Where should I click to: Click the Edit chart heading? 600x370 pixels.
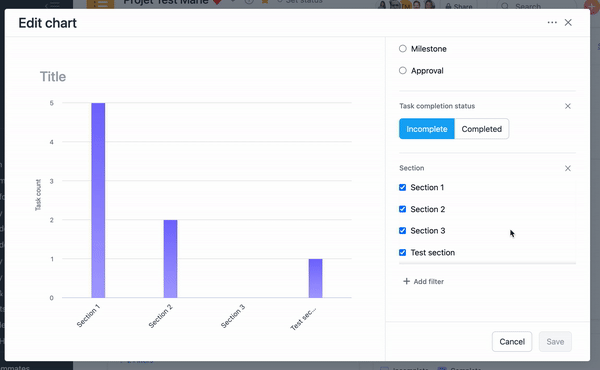(x=47, y=23)
